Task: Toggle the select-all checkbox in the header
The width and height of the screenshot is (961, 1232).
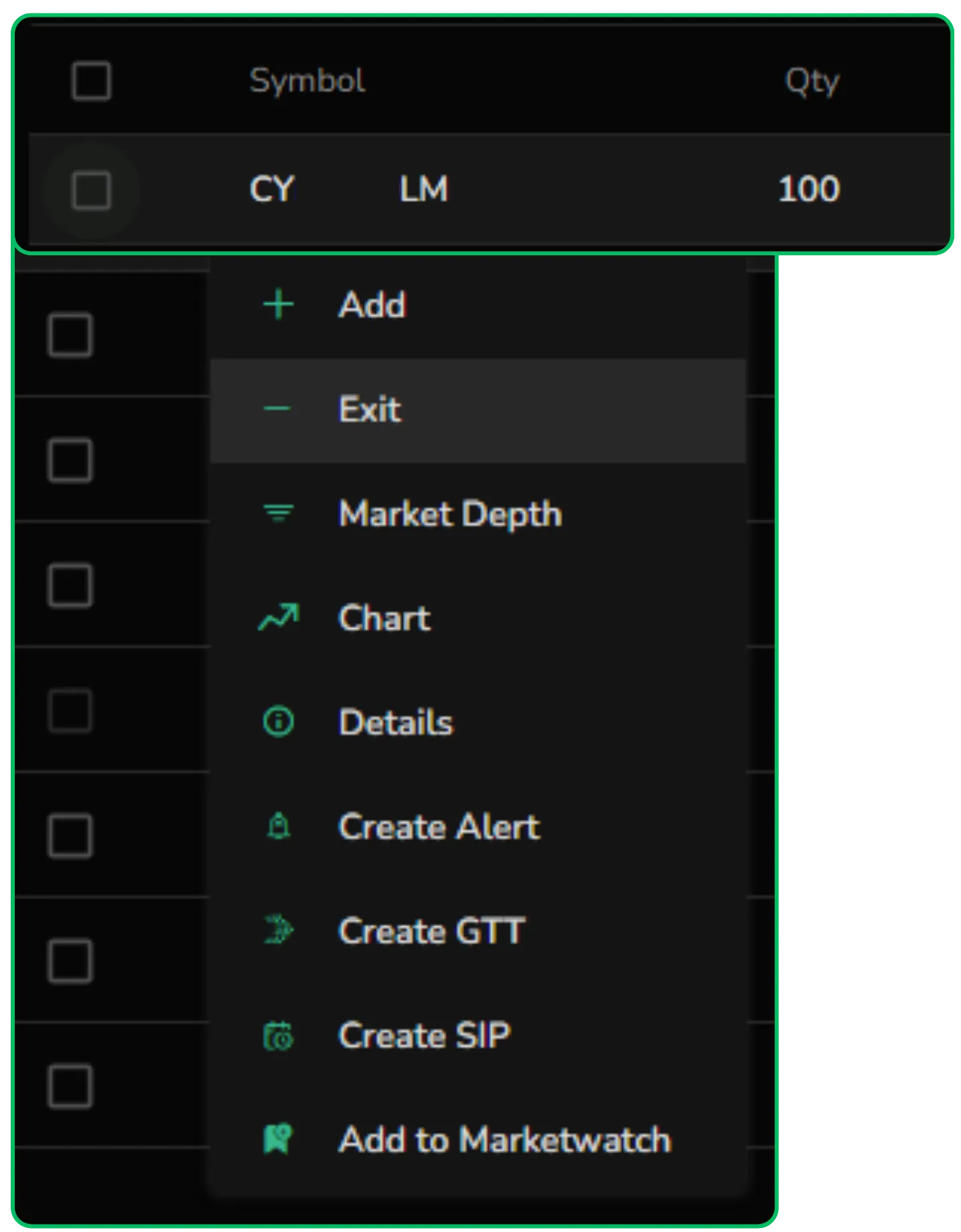Action: pyautogui.click(x=90, y=82)
